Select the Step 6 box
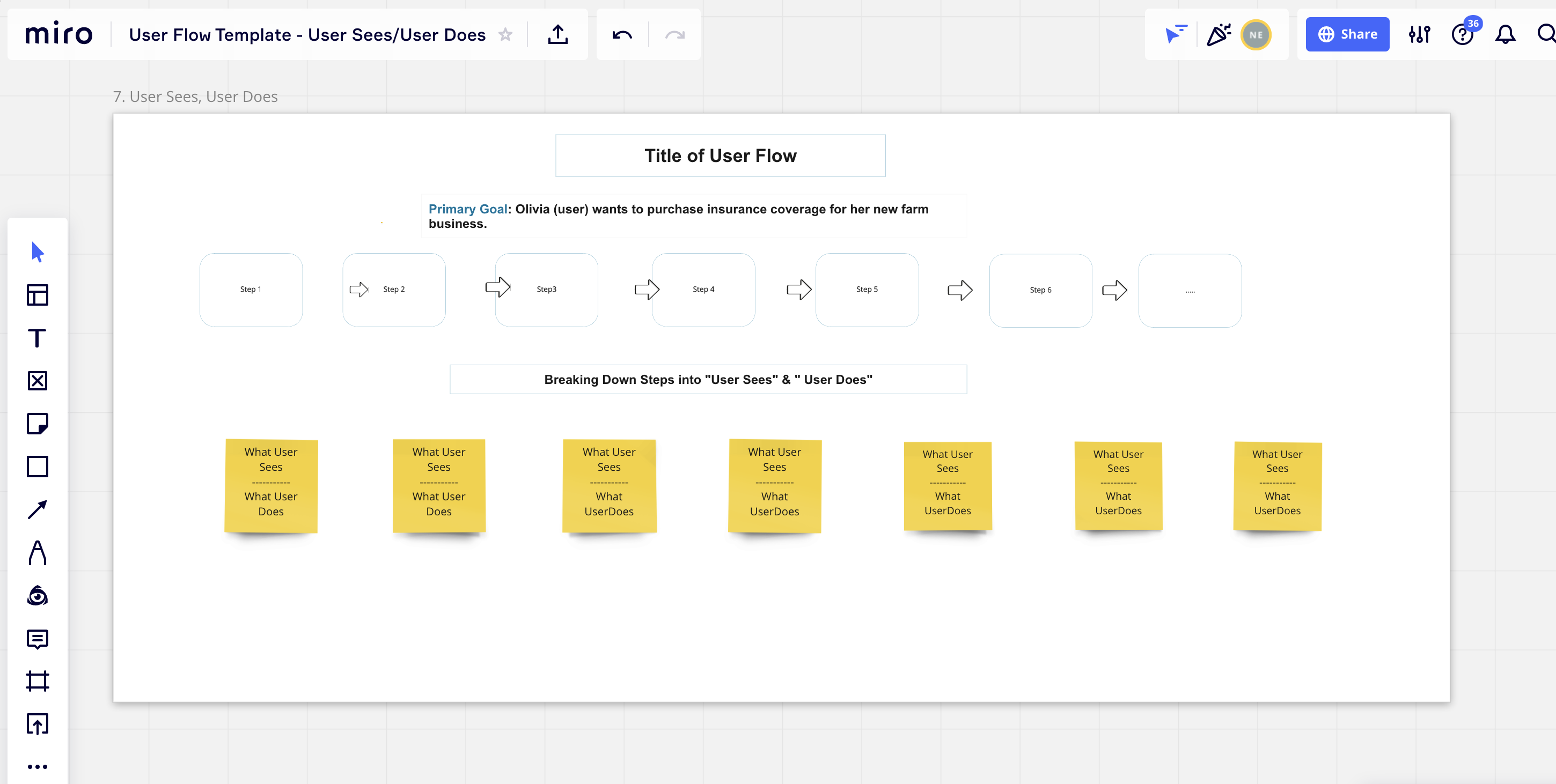This screenshot has height=784, width=1556. point(1040,290)
